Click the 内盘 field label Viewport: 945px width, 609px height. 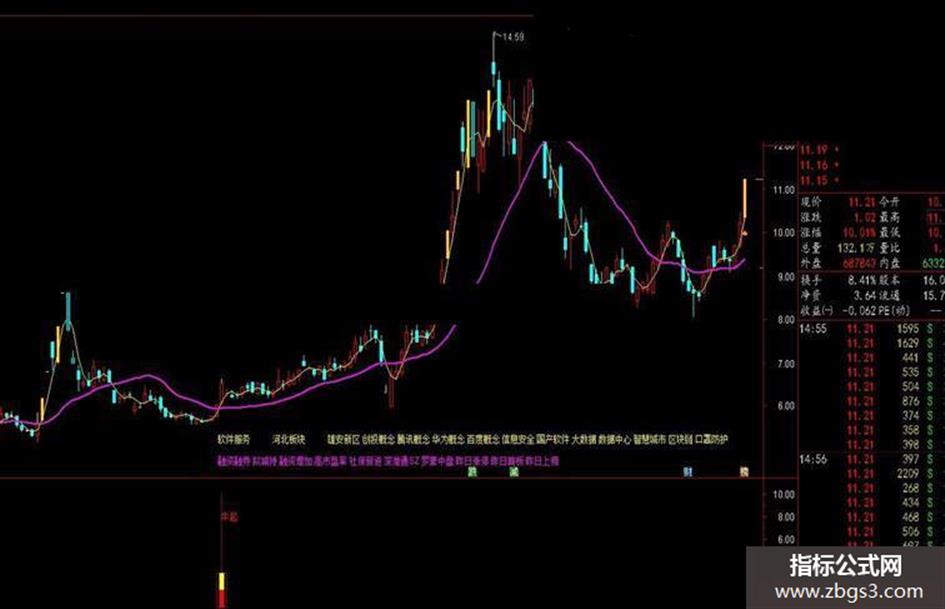[x=890, y=263]
